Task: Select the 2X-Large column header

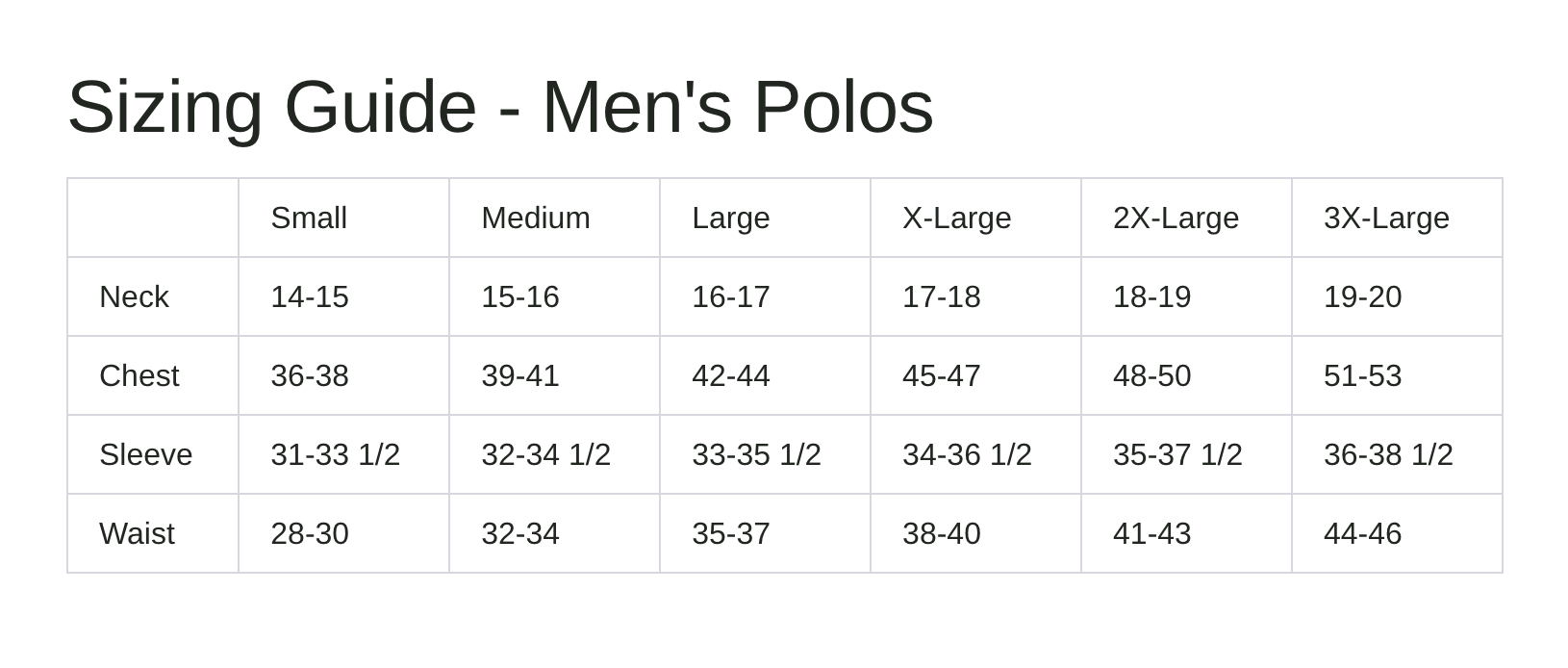Action: point(1176,218)
